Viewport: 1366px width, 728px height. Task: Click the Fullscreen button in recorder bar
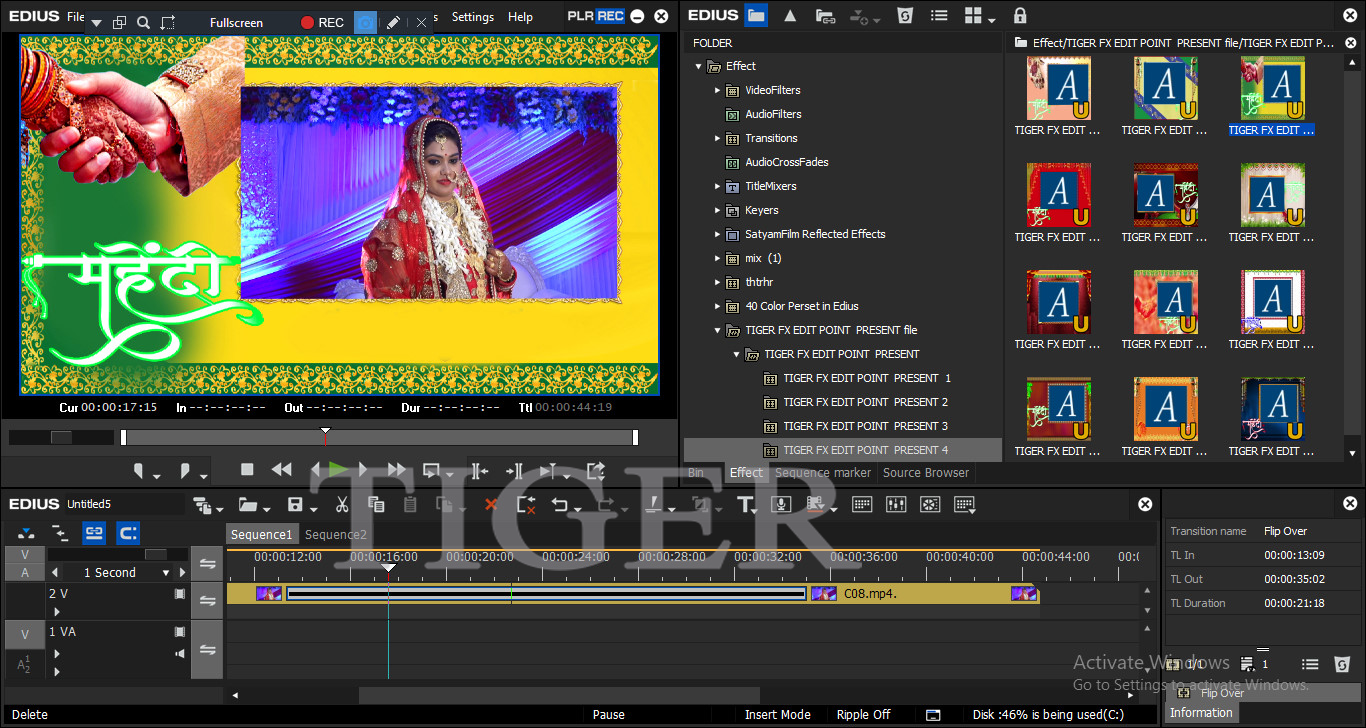point(237,22)
